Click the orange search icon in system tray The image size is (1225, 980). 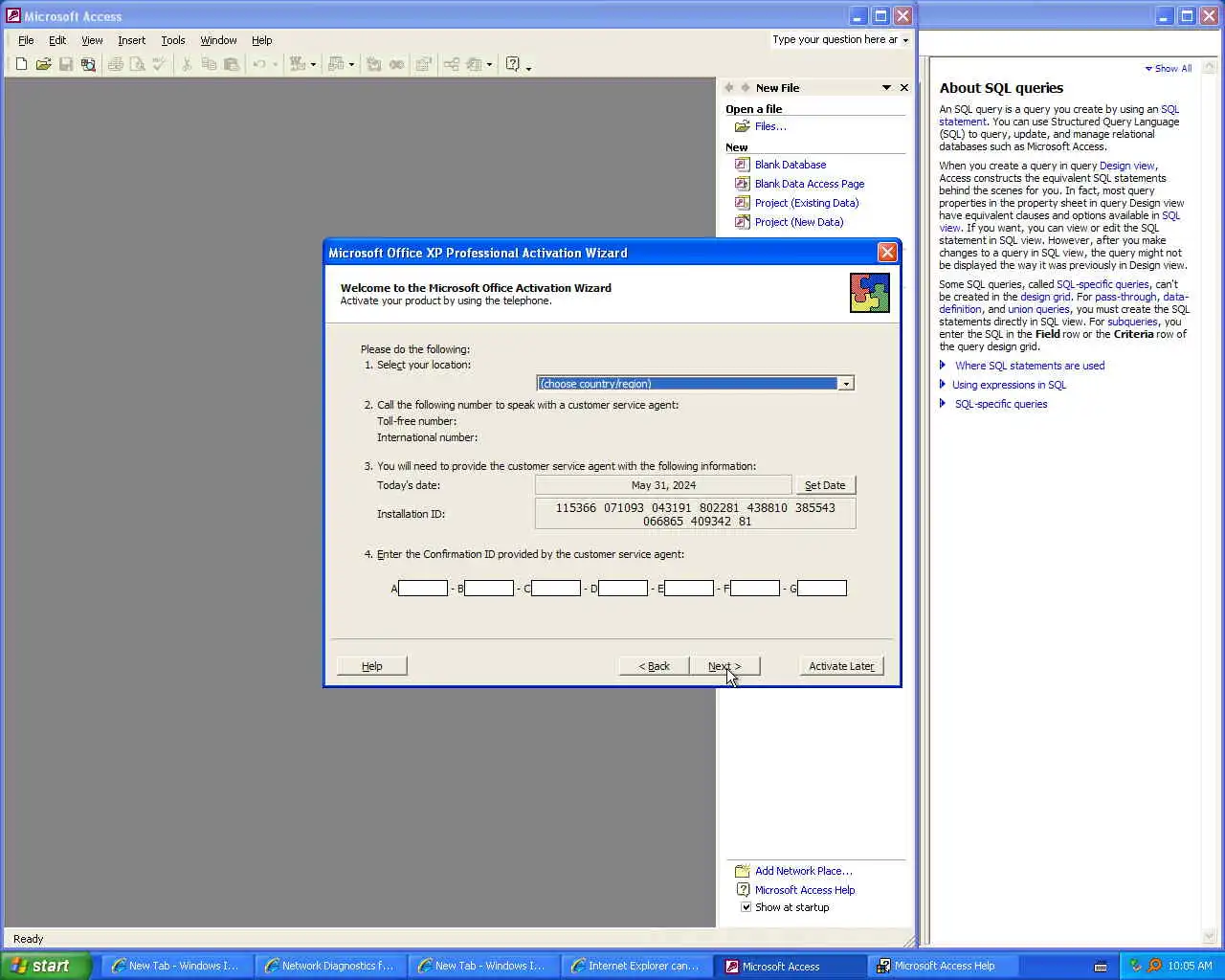coord(1154,966)
